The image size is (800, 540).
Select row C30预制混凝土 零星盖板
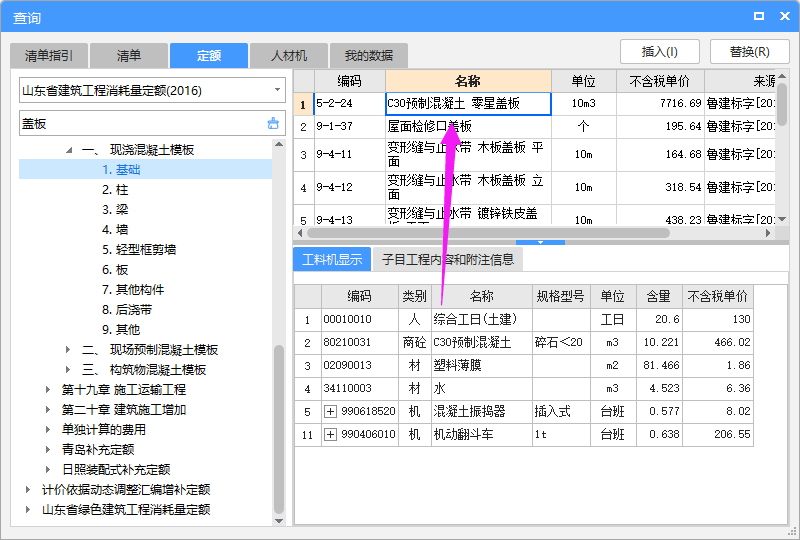point(468,104)
